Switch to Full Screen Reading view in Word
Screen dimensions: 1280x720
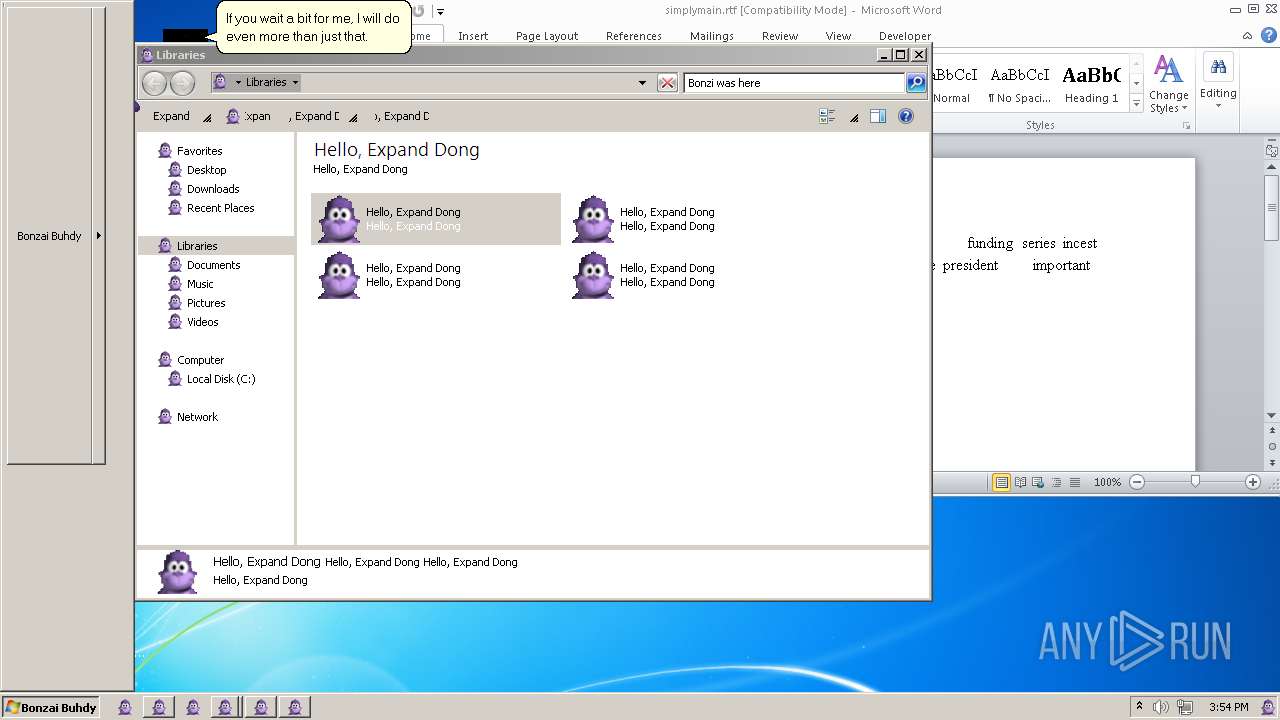pos(1020,482)
